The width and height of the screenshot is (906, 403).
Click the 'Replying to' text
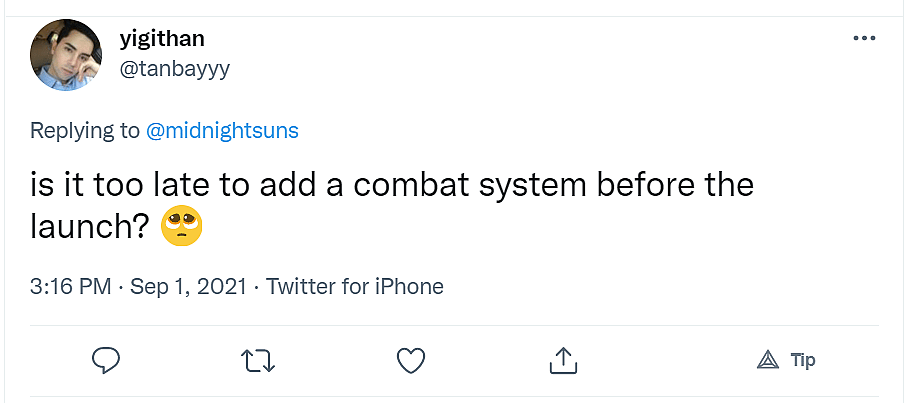85,131
